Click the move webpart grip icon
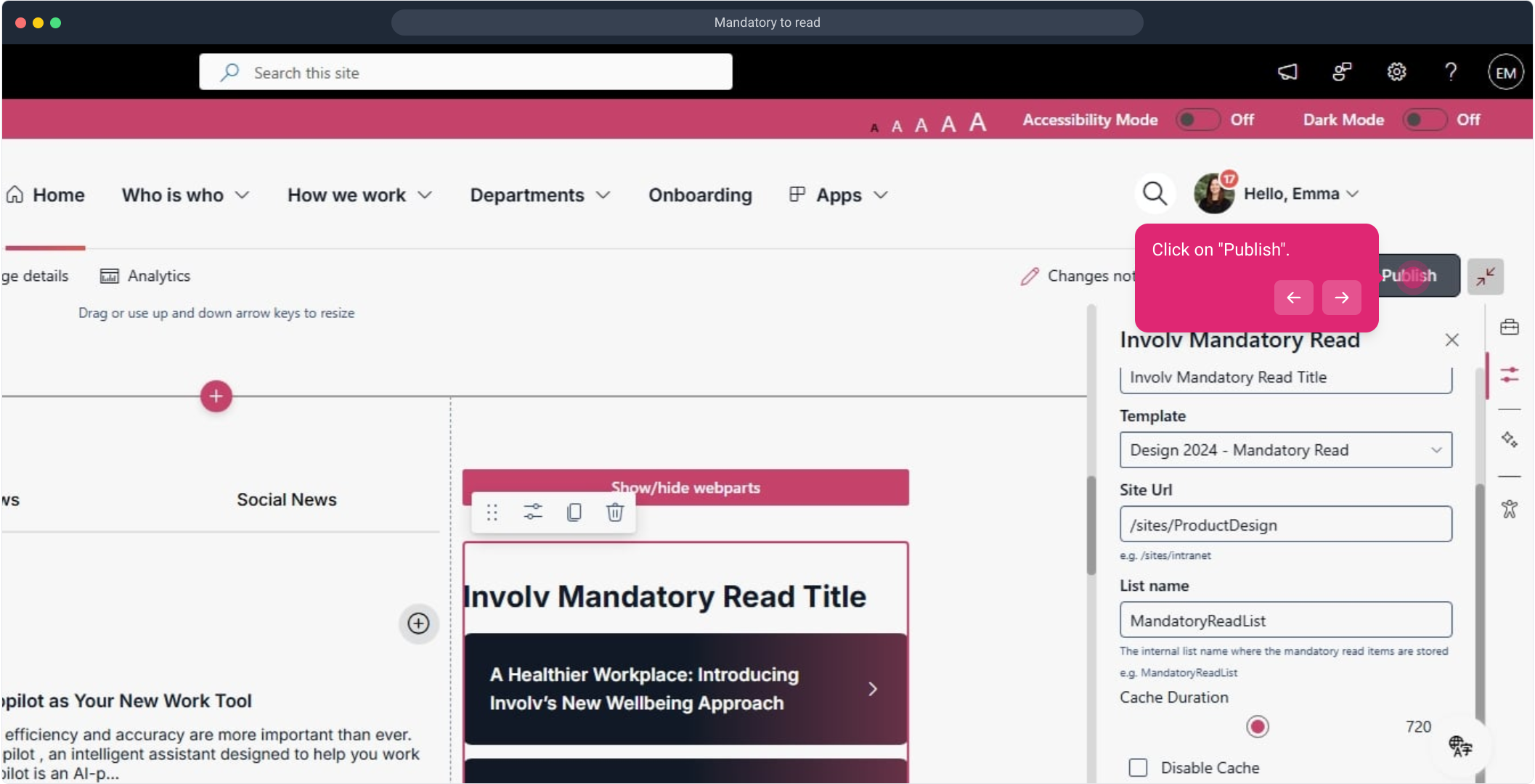This screenshot has width=1535, height=784. coord(492,513)
